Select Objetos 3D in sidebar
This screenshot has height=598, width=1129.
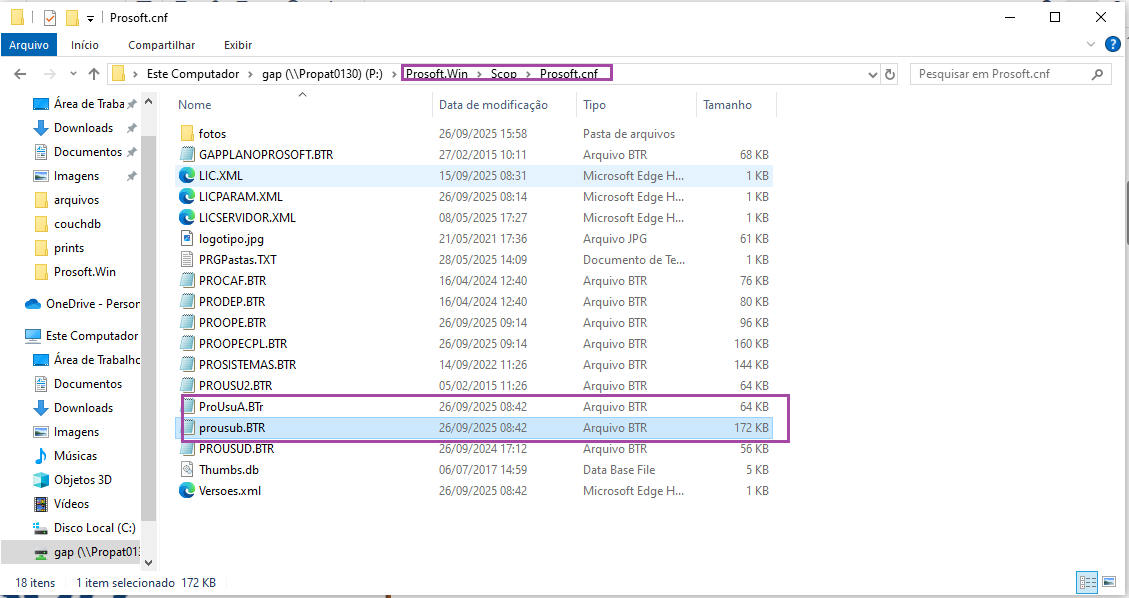point(72,480)
